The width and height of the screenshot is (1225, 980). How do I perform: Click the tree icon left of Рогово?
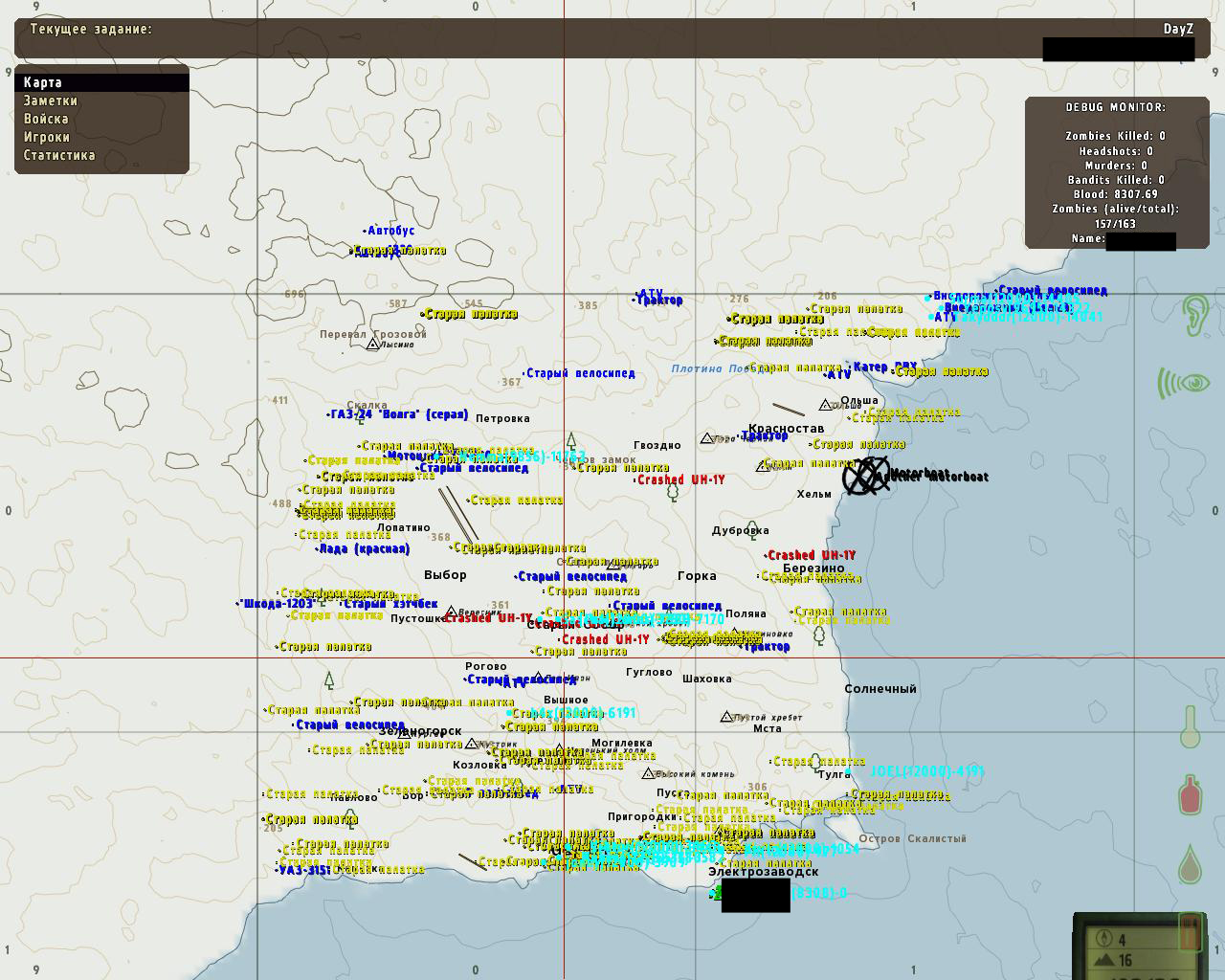point(329,680)
